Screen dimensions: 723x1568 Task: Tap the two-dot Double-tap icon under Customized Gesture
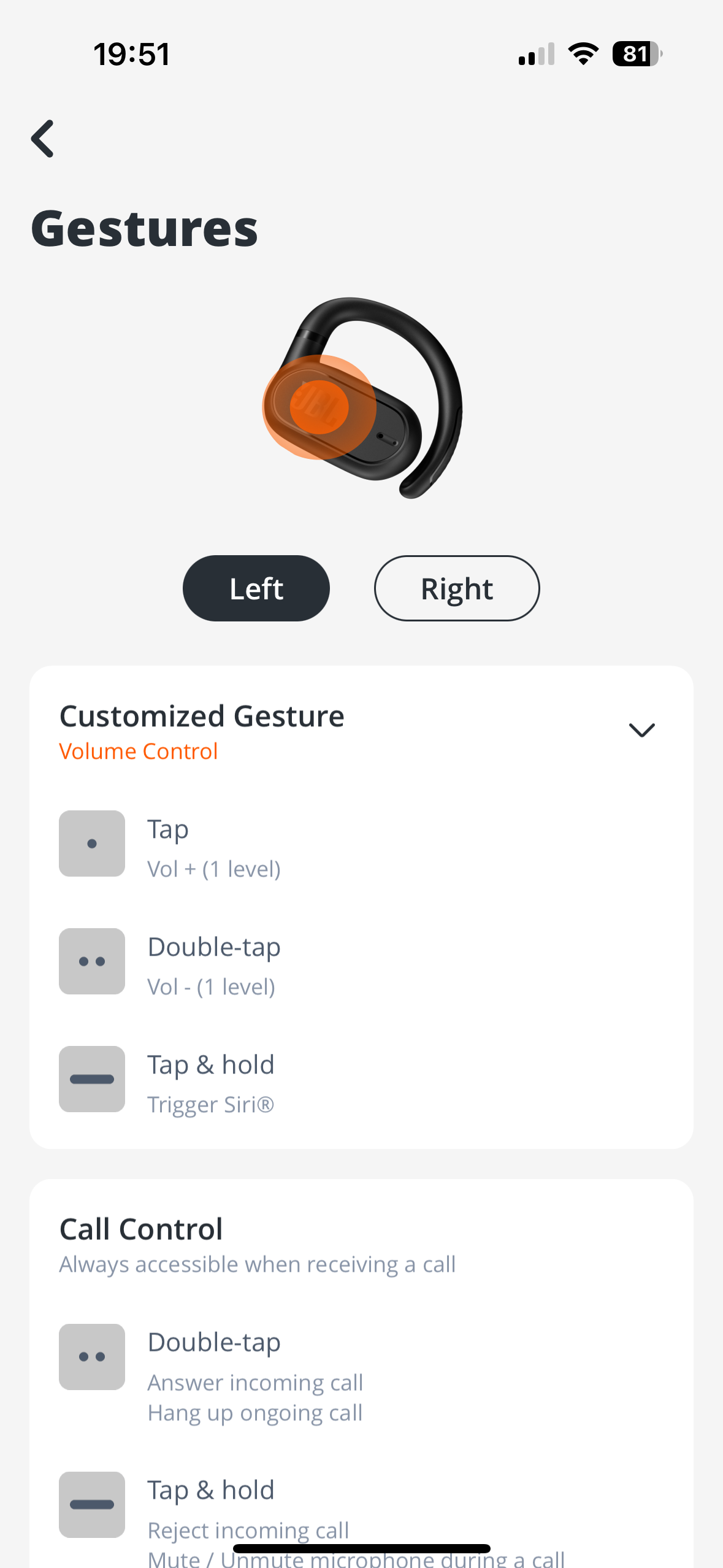coord(92,961)
